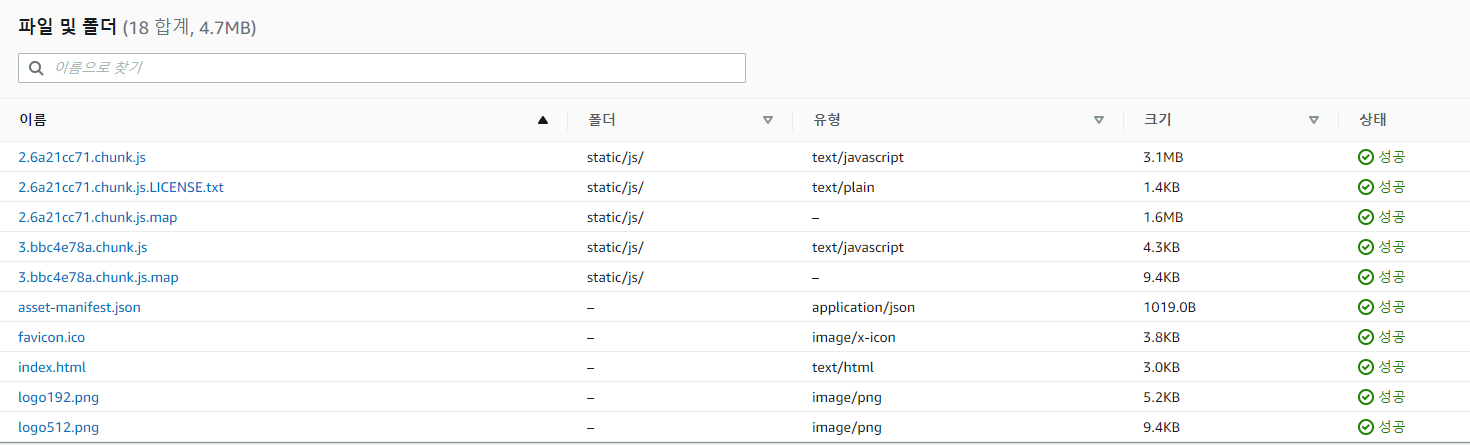The image size is (1470, 445).
Task: Open file 2.6a21cc71.chunk.js.LICENSE.txt
Action: point(121,187)
